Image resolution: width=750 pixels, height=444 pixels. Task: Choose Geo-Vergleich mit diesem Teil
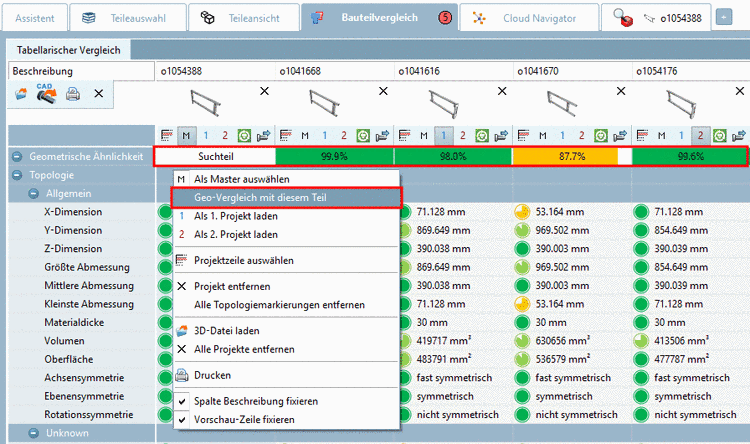[286, 198]
